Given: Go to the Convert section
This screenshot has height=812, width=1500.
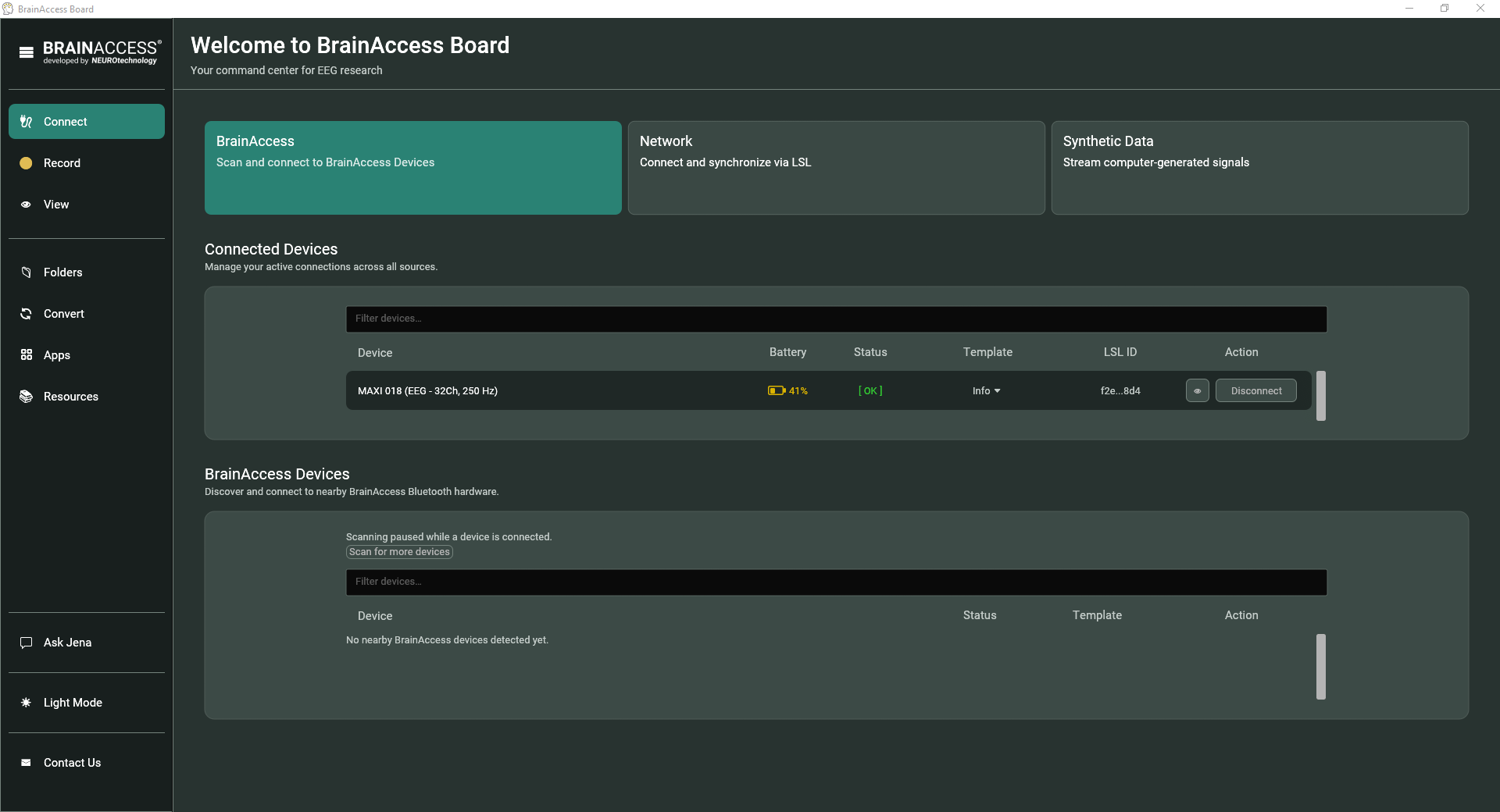Looking at the screenshot, I should pos(87,314).
